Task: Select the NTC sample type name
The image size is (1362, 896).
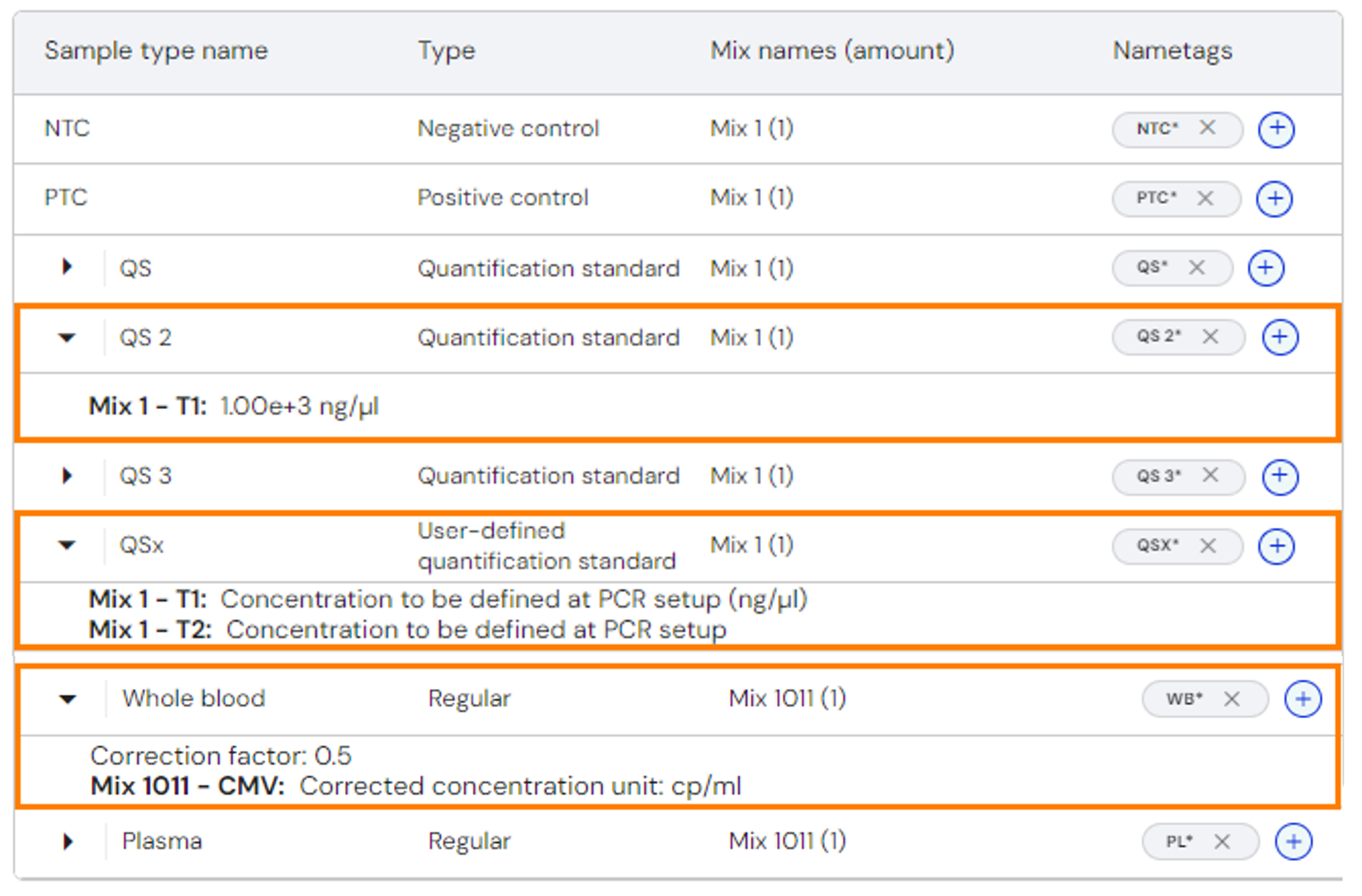Action: pyautogui.click(x=67, y=128)
